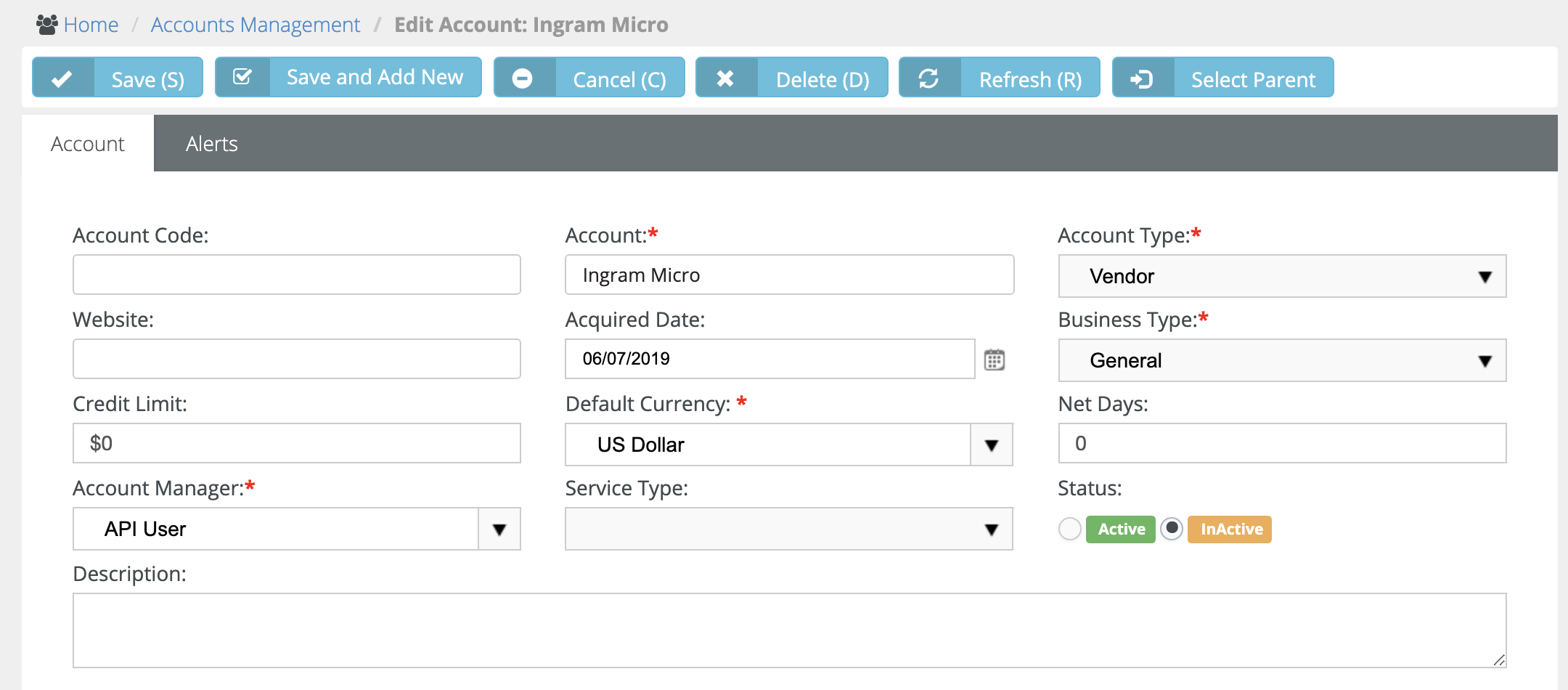This screenshot has height=690, width=1568.
Task: Click the Select Parent button label
Action: 1253,79
